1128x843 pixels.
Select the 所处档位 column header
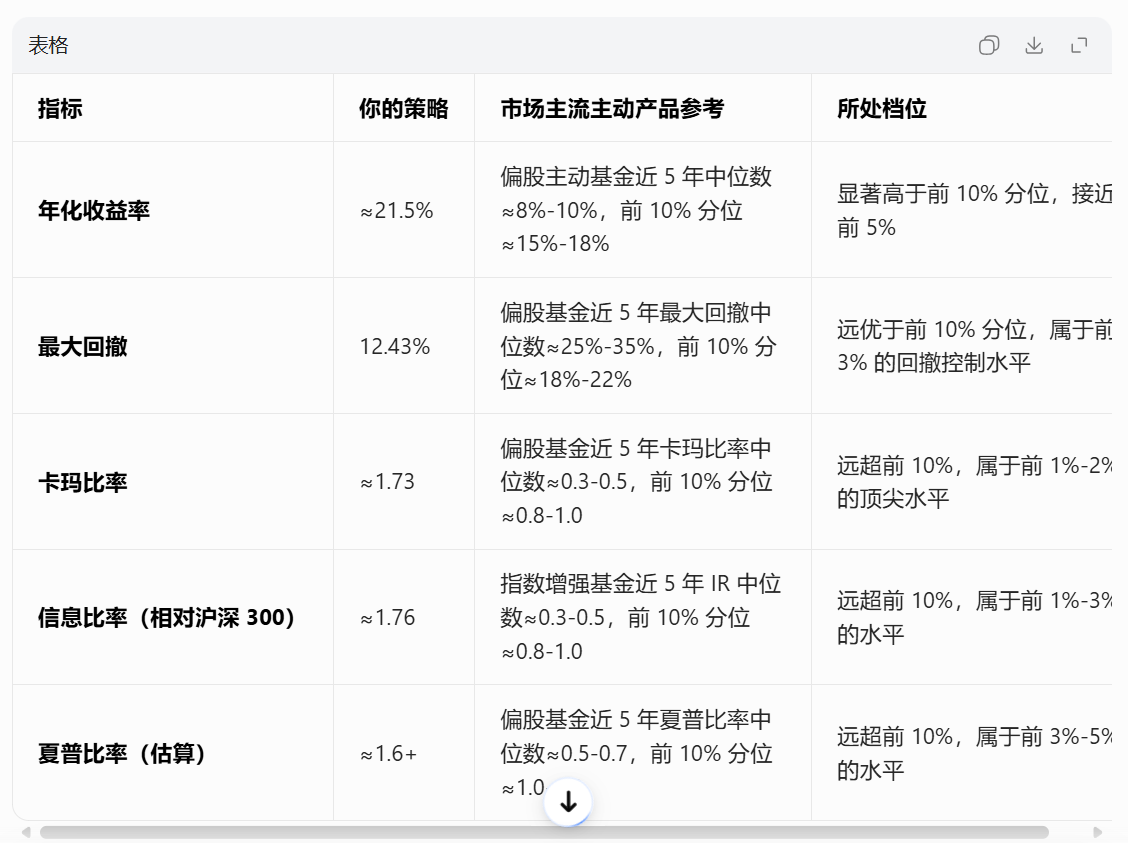coord(881,109)
